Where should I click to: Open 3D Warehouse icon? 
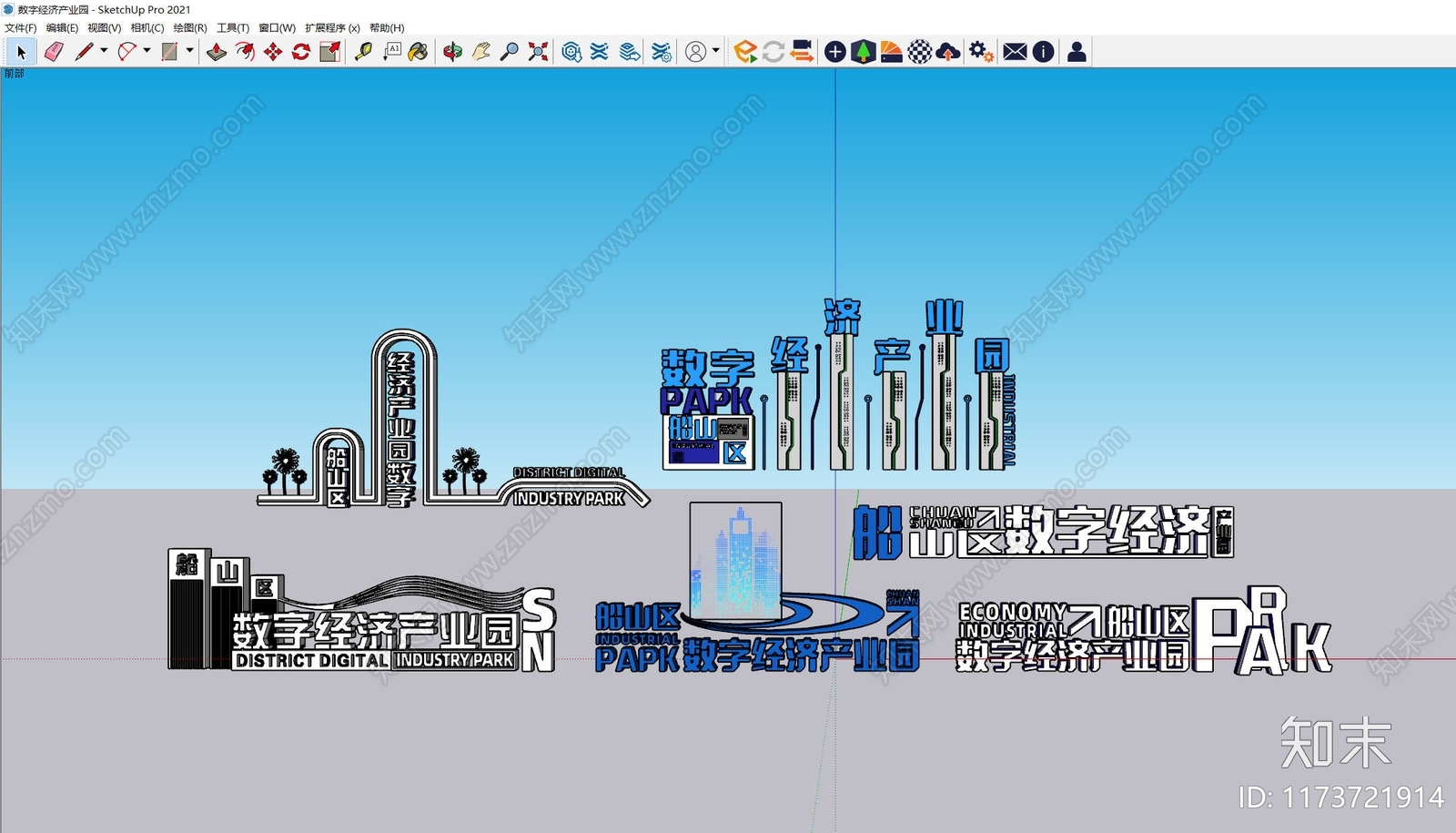(x=571, y=52)
